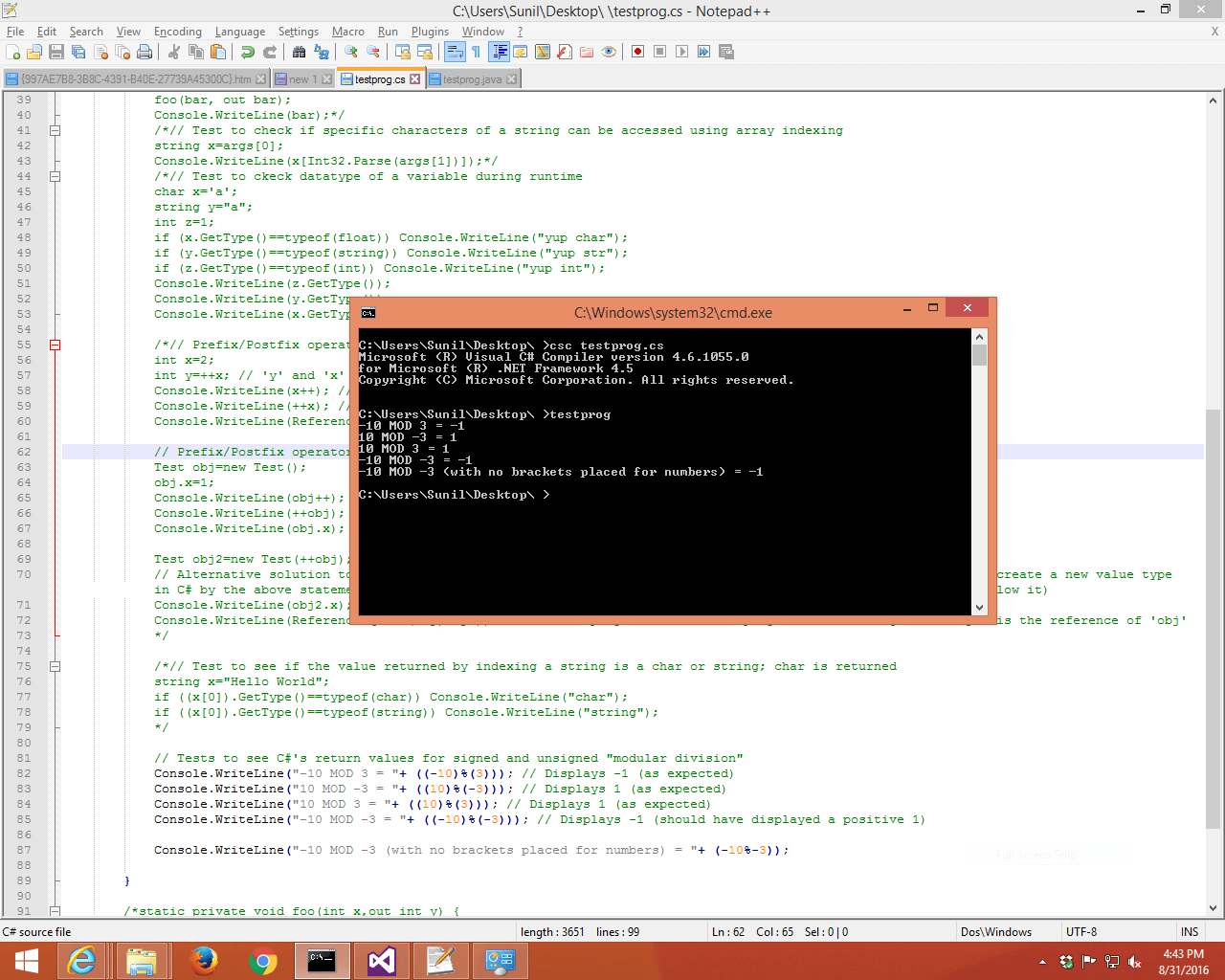Toggle Show All Characters pilcrow icon
The image size is (1225, 980).
click(x=477, y=52)
